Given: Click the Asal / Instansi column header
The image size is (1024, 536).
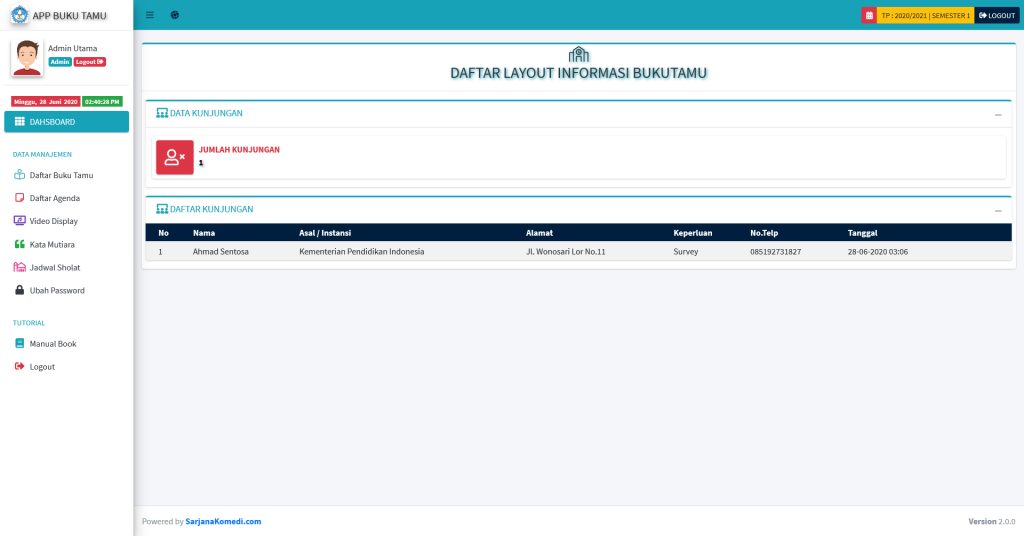Looking at the screenshot, I should tap(325, 232).
